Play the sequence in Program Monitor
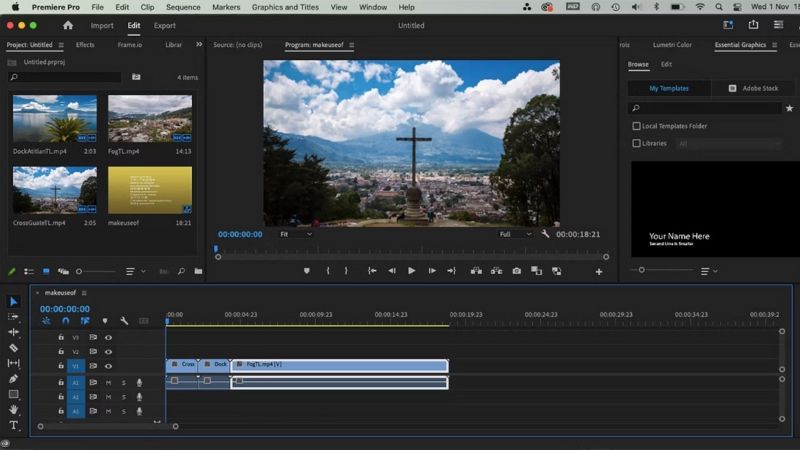This screenshot has width=800, height=450. click(411, 271)
